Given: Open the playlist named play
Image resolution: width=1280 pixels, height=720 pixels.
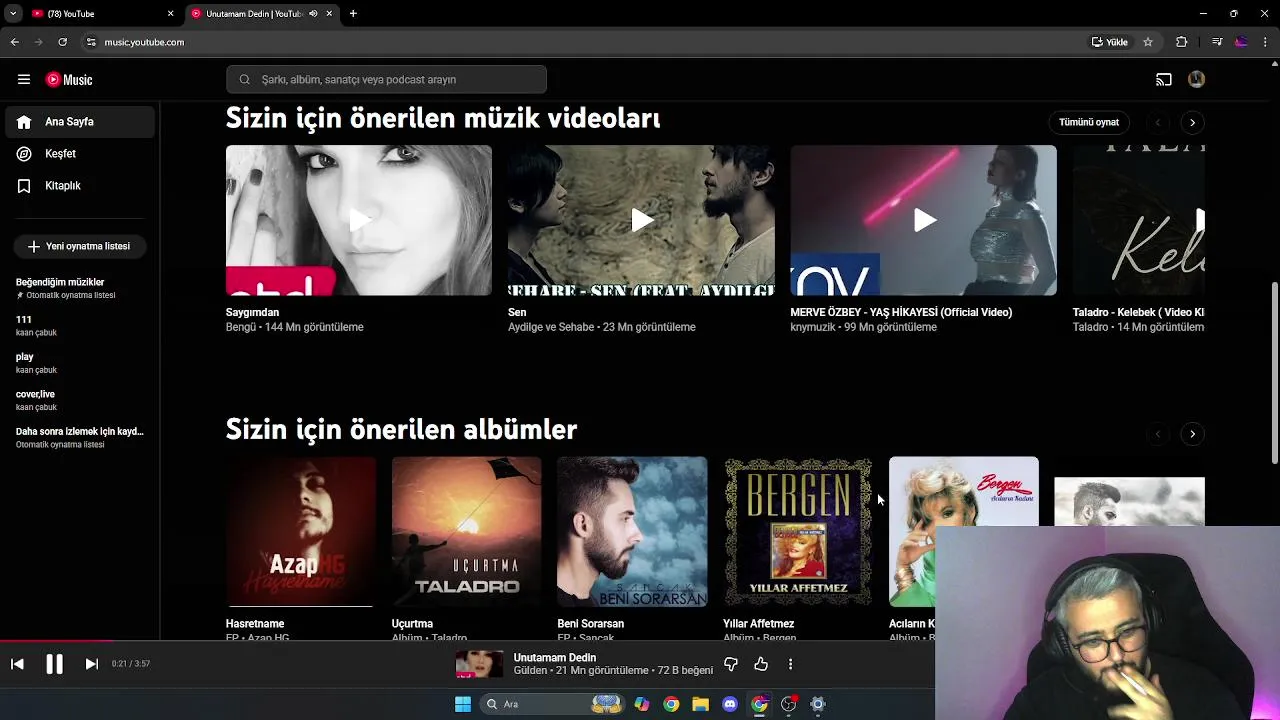Looking at the screenshot, I should (80, 363).
